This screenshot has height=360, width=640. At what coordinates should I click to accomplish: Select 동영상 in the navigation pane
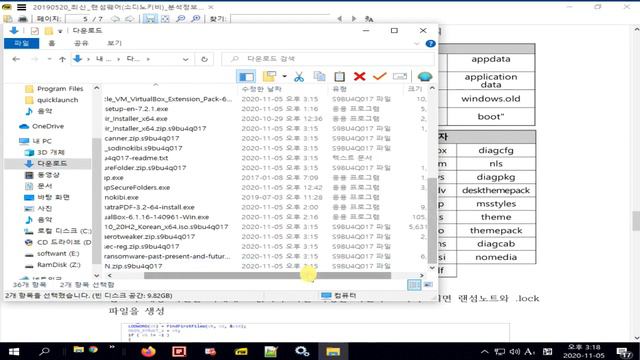tap(48, 175)
